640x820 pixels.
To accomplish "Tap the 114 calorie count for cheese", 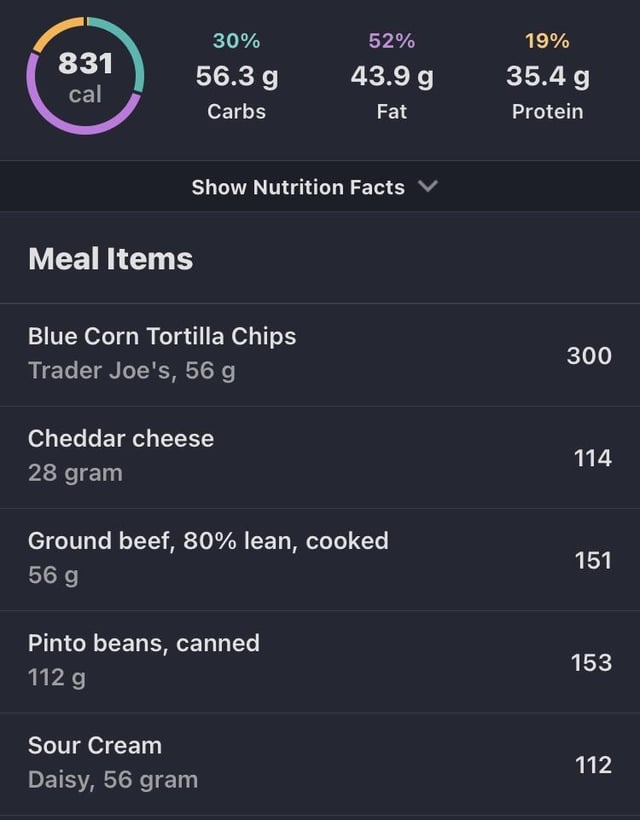I will coord(592,458).
